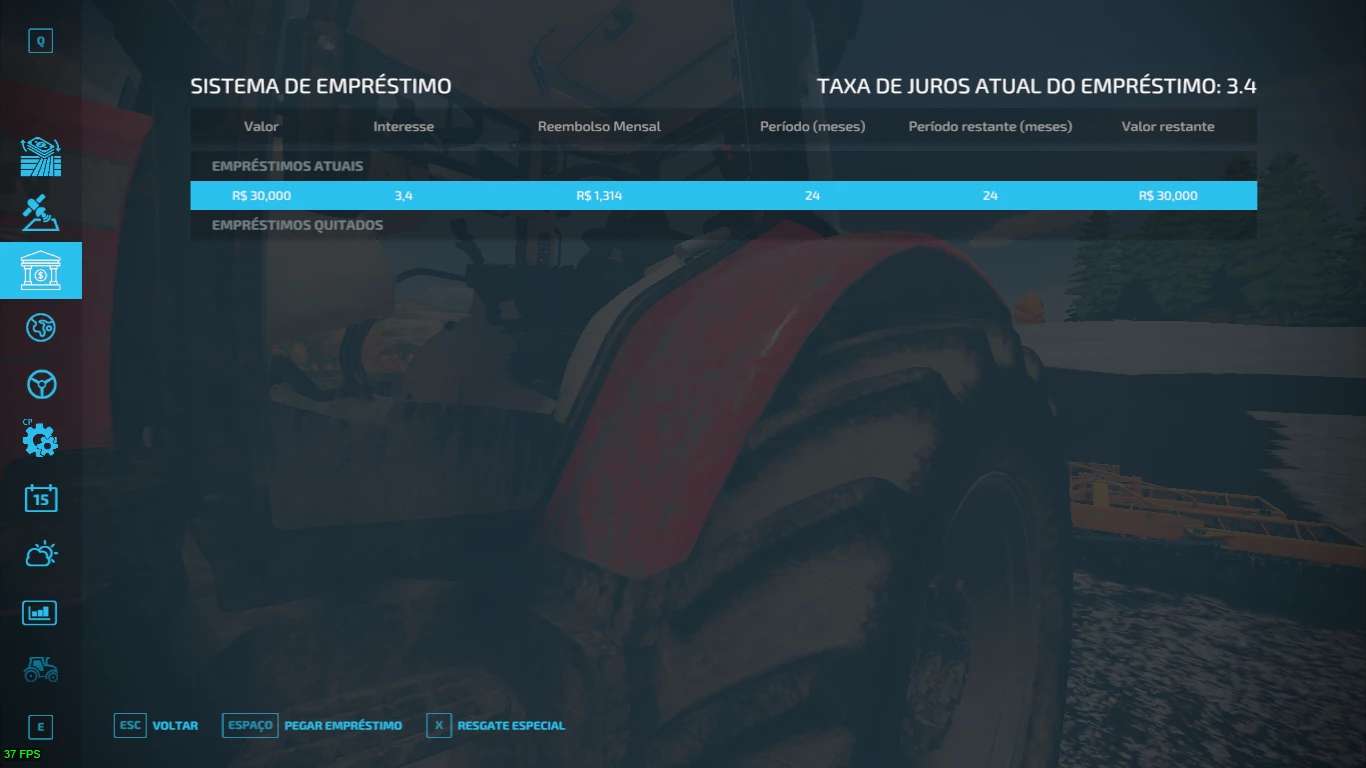The width and height of the screenshot is (1366, 768).
Task: Open the statistics chart page
Action: [x=40, y=612]
